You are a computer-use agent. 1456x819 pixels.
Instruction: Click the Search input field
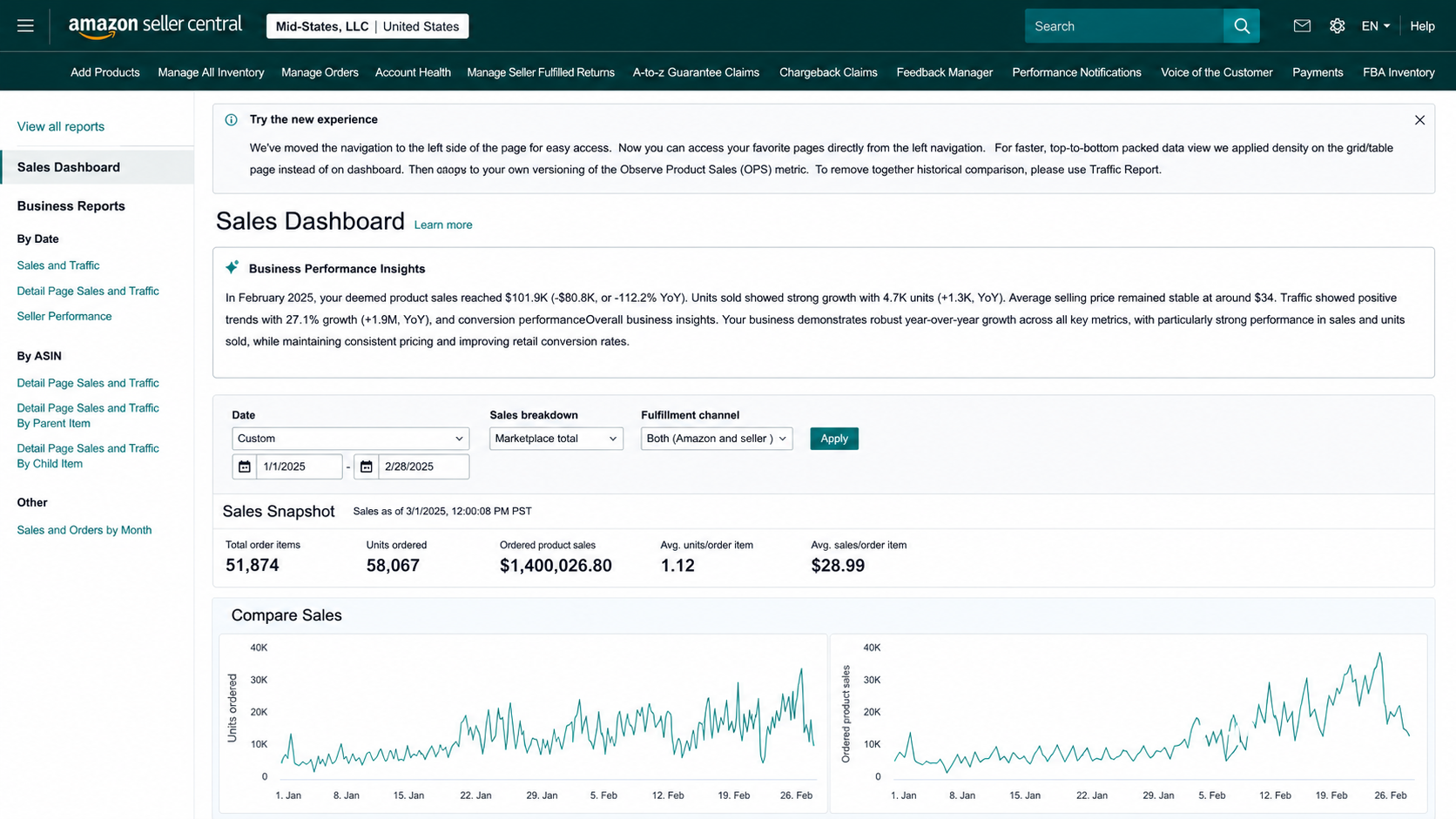coord(1123,26)
